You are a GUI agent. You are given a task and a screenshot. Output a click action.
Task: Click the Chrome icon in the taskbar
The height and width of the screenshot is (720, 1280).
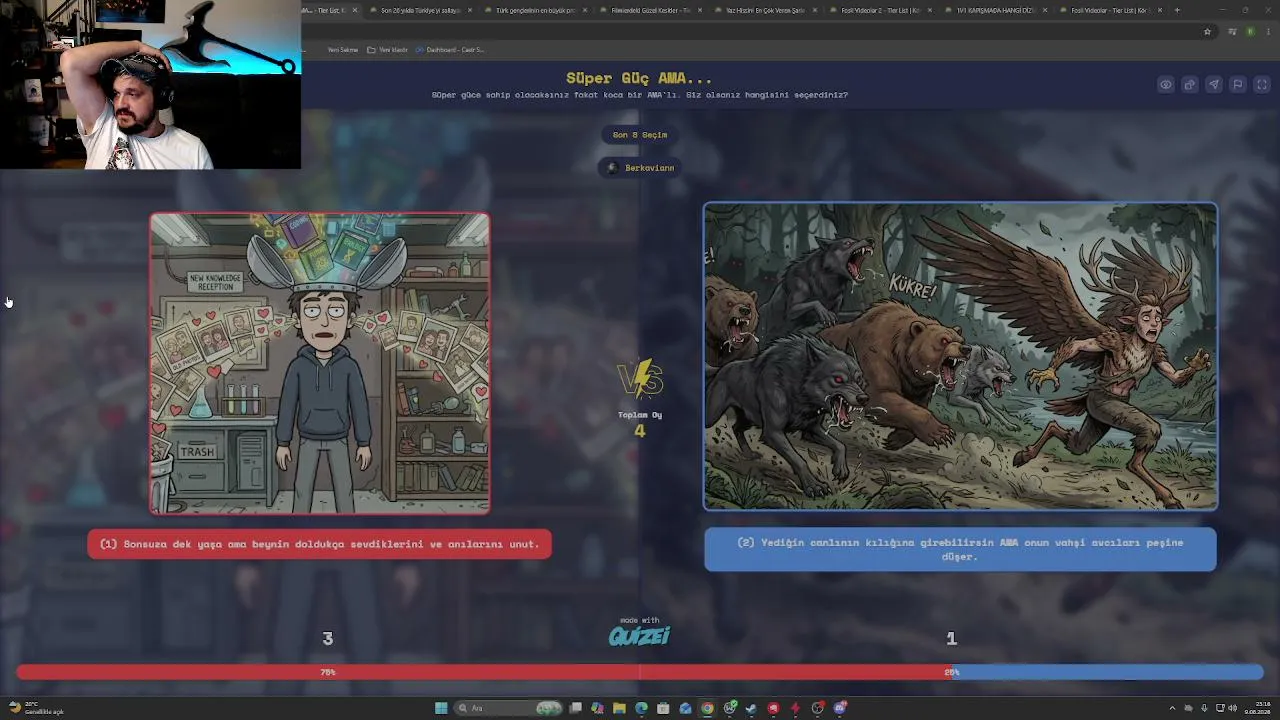tap(707, 708)
